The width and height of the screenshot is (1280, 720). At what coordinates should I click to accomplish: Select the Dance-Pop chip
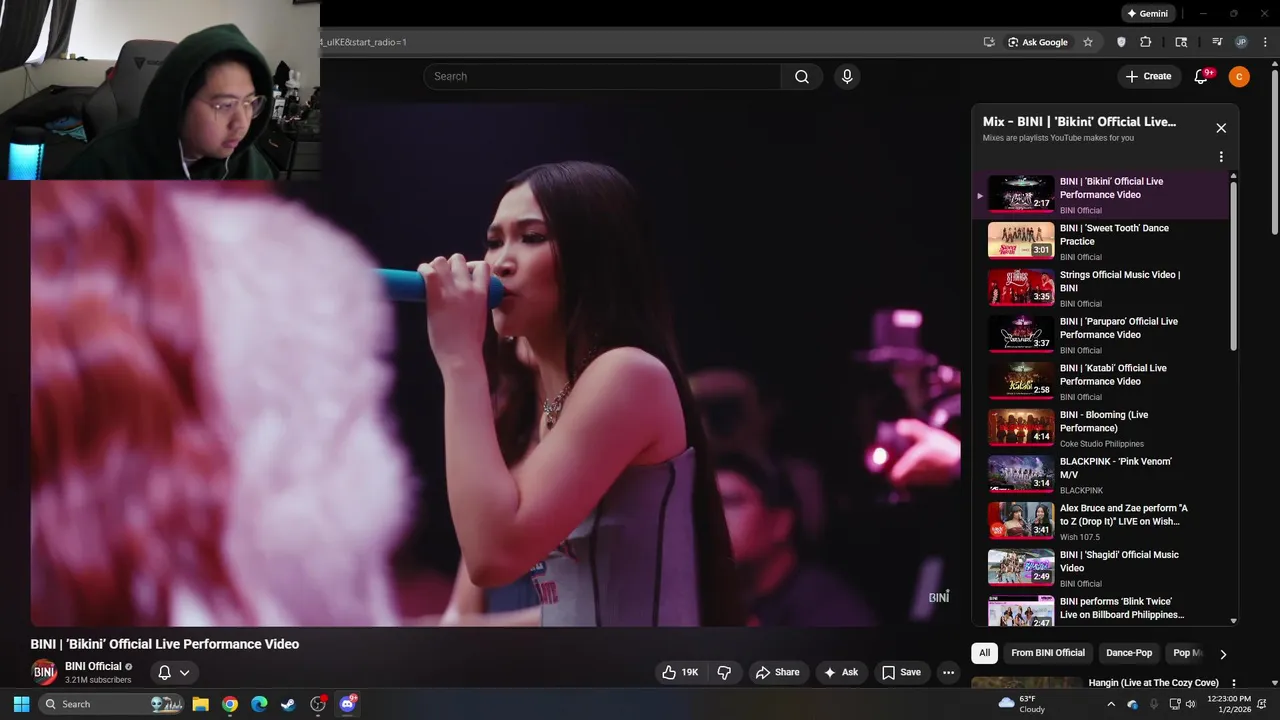[x=1129, y=653]
